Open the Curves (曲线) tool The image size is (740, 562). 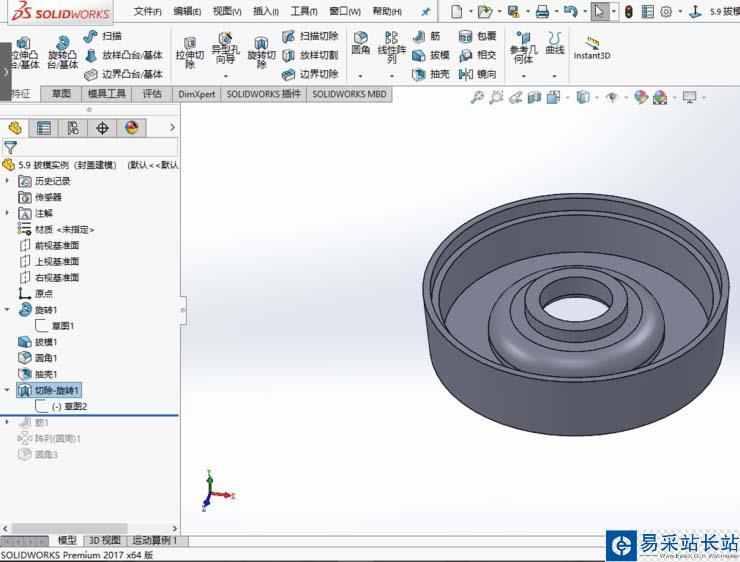click(x=555, y=43)
